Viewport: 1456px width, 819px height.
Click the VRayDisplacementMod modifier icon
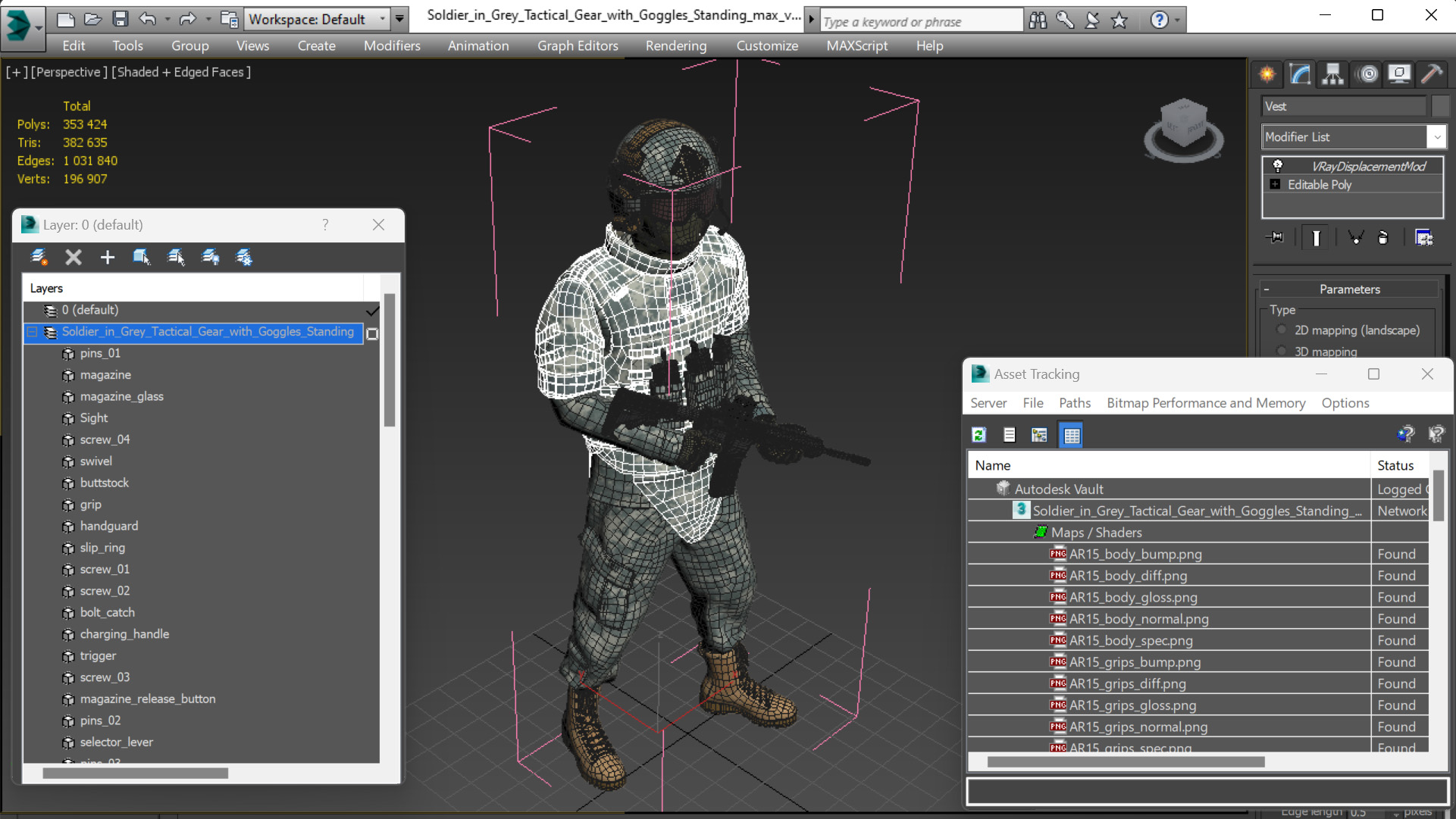1278,165
